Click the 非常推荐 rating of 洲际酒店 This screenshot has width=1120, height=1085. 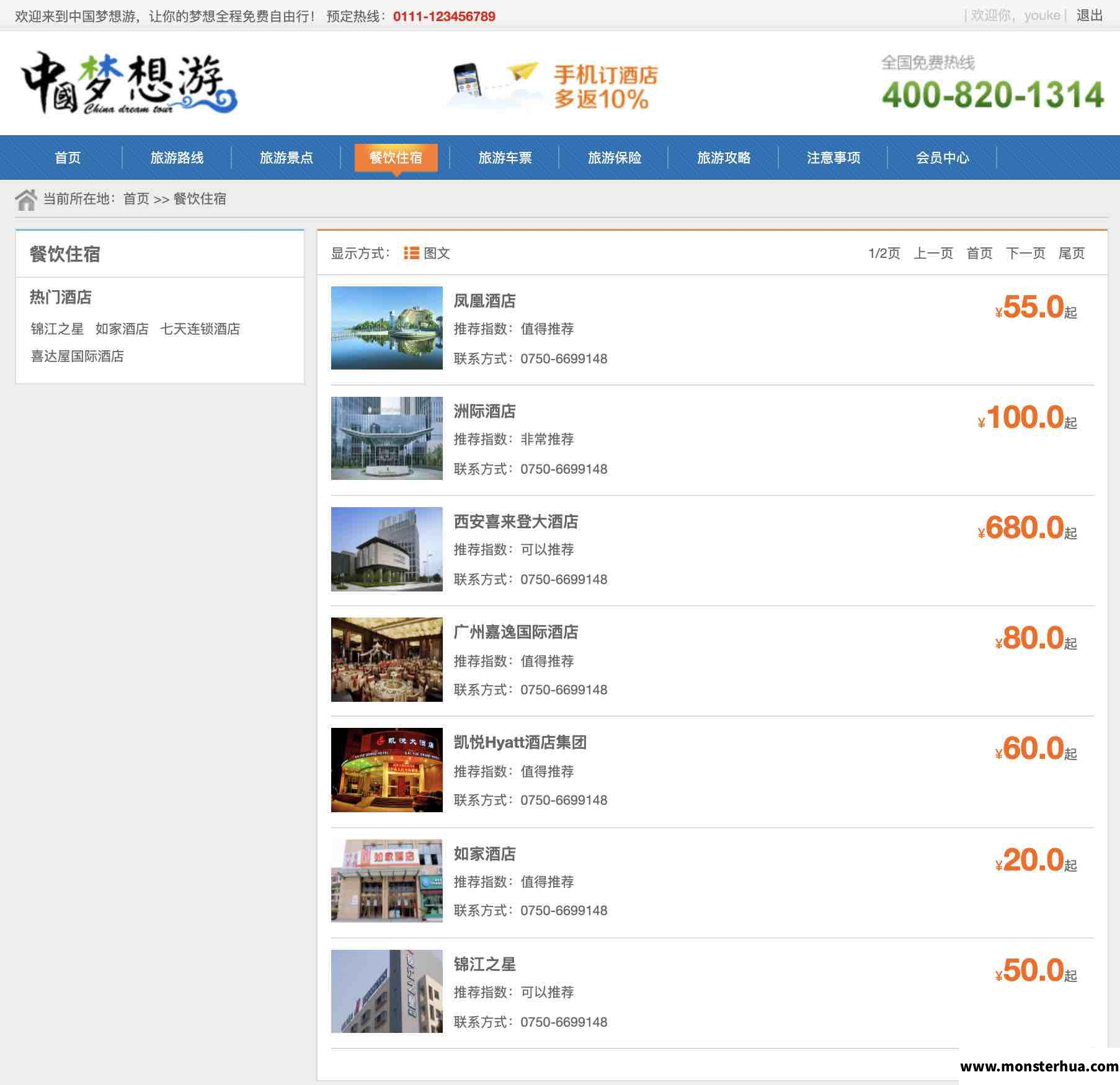tap(547, 439)
